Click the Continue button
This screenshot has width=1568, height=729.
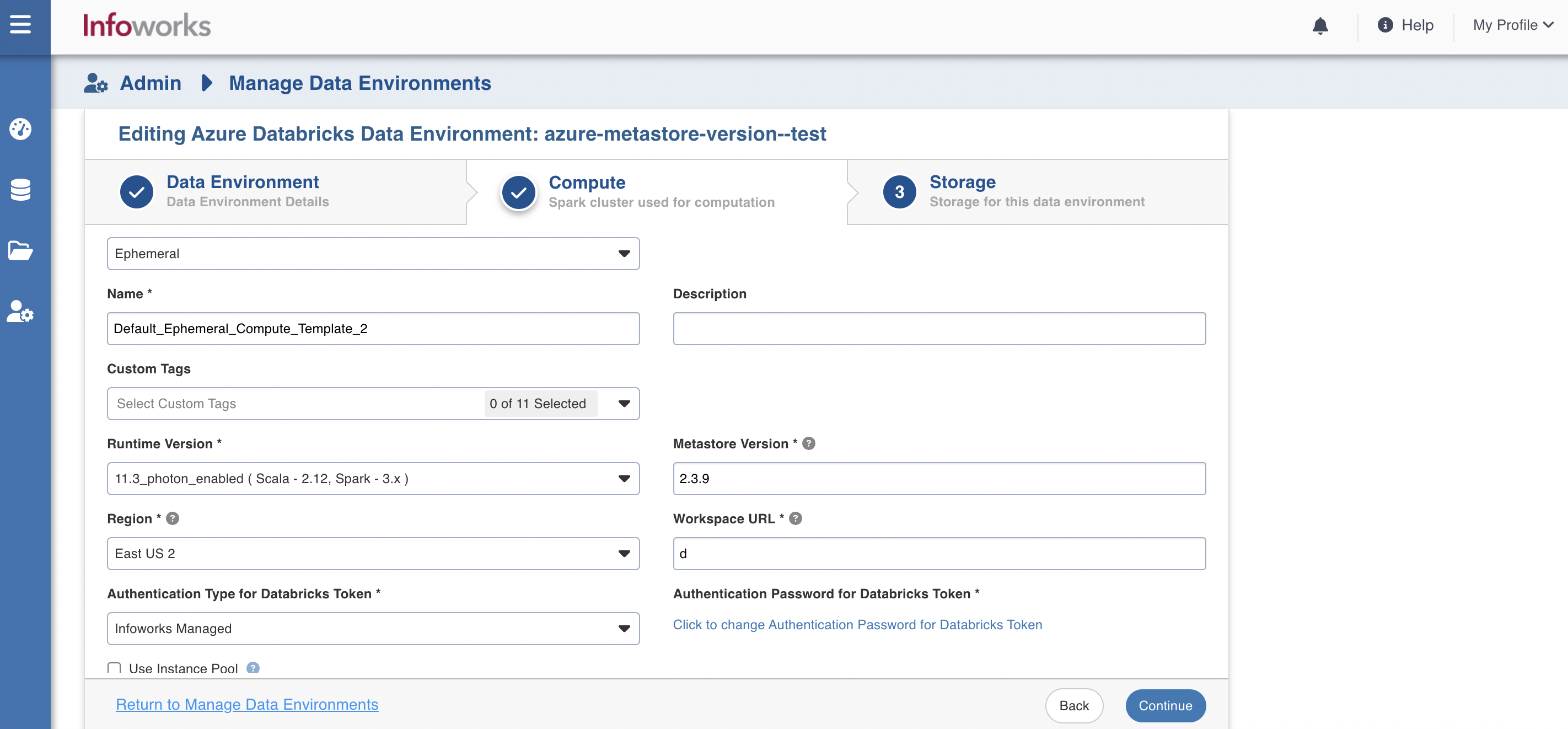1165,705
